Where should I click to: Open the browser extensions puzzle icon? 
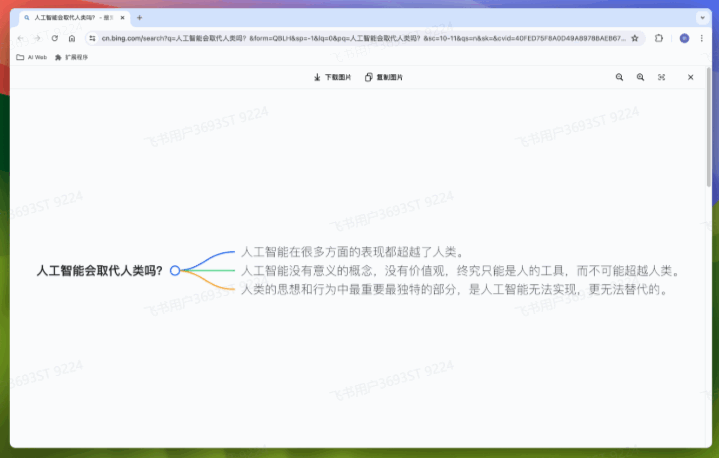(x=659, y=38)
